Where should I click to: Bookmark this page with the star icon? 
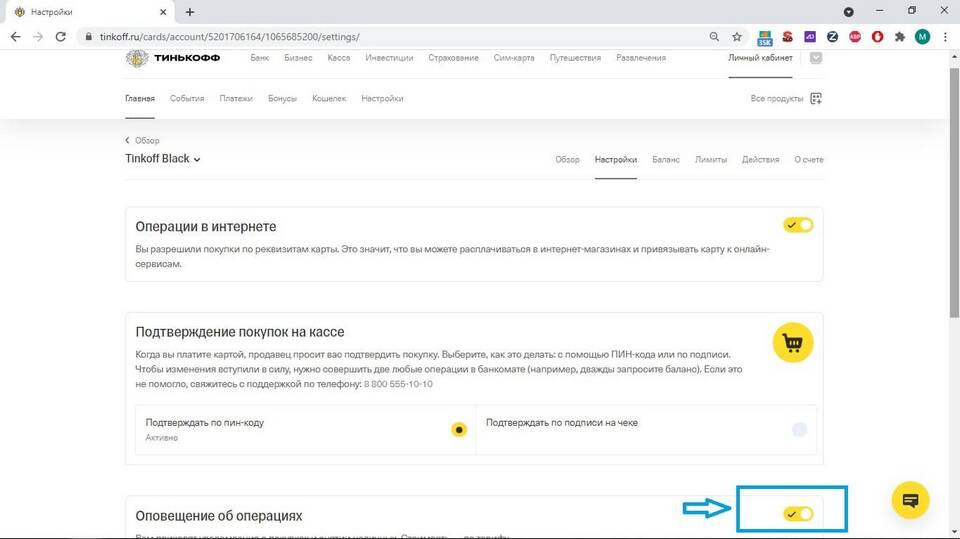(737, 37)
